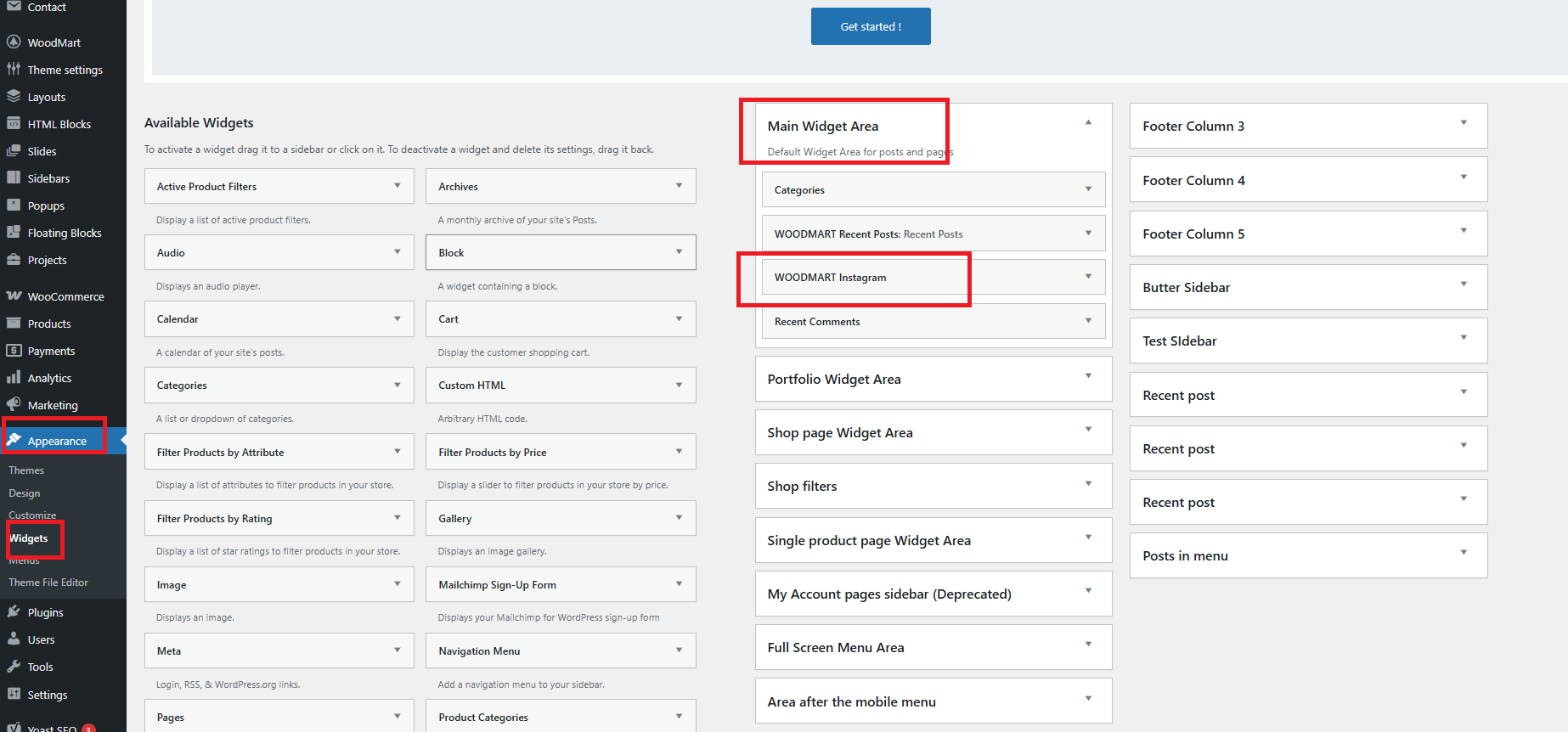Viewport: 1568px width, 732px height.
Task: Open the Categories widget in Main Widget Area
Action: [x=933, y=189]
